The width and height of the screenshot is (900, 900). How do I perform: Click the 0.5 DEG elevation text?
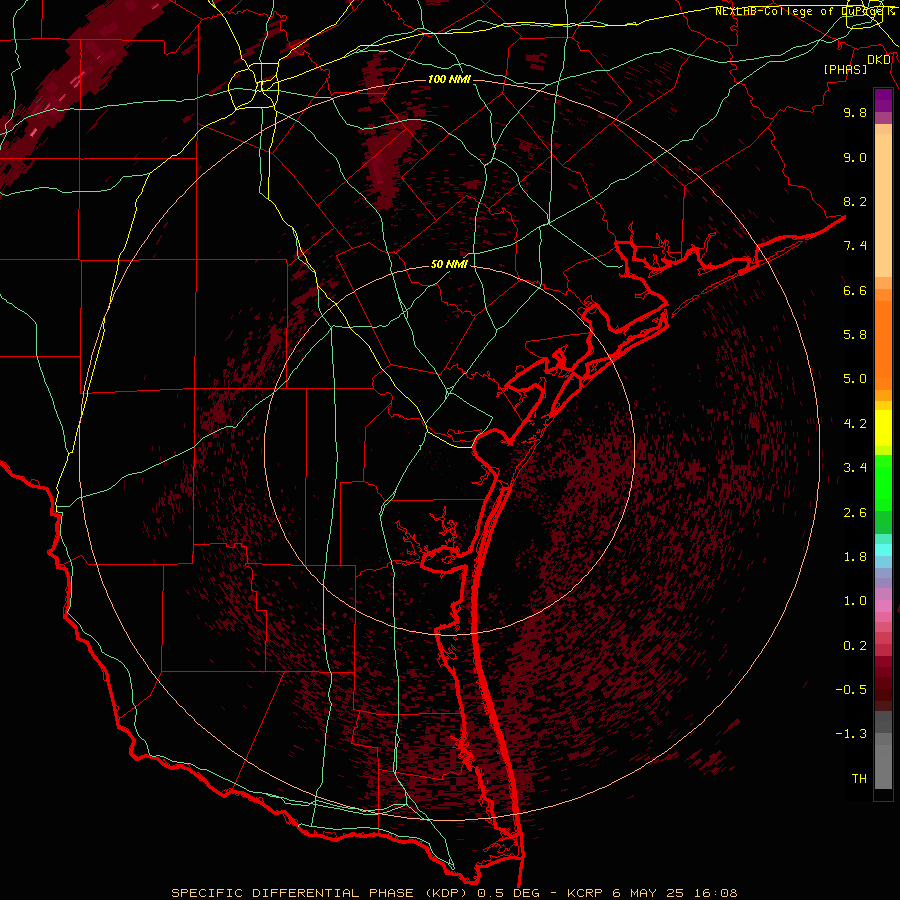(x=509, y=893)
